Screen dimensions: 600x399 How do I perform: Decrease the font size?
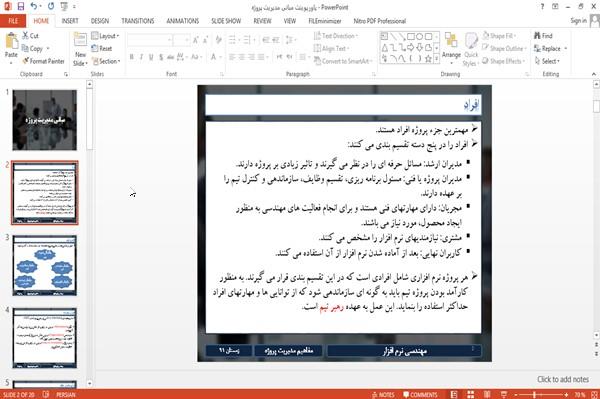click(x=206, y=40)
